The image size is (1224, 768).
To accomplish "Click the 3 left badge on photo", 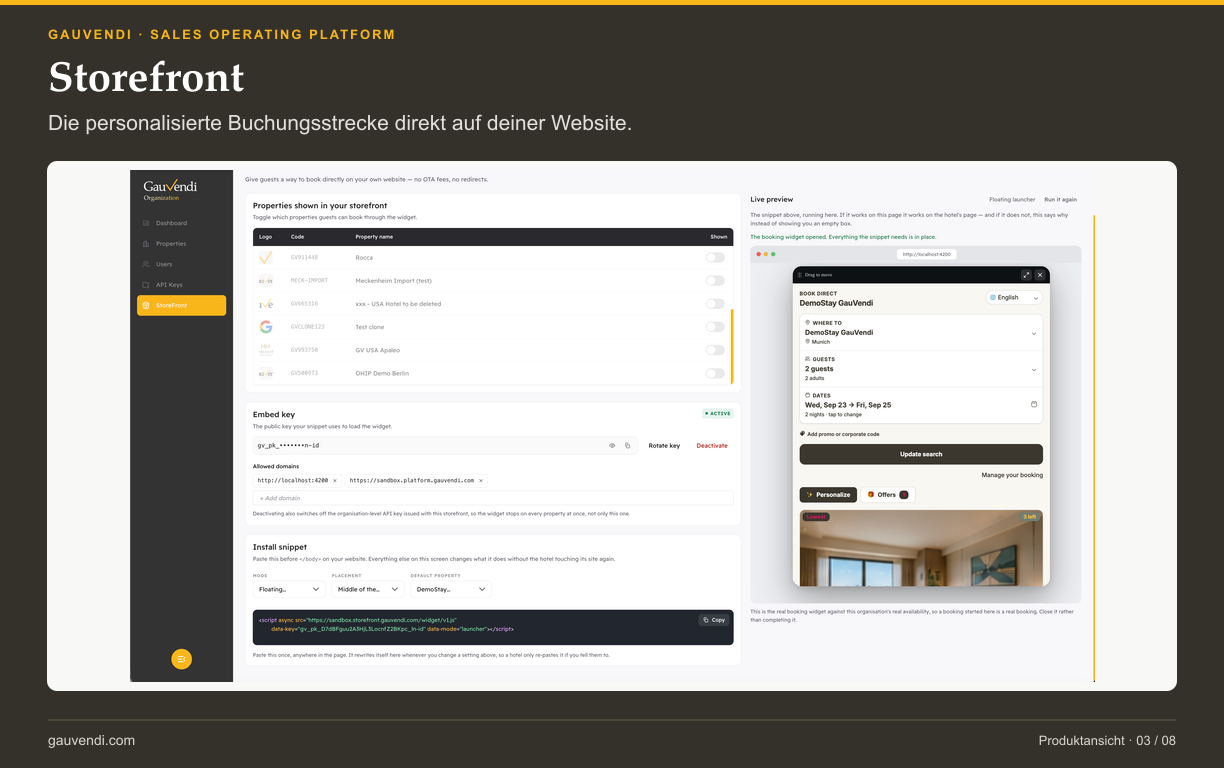I will click(x=1029, y=517).
